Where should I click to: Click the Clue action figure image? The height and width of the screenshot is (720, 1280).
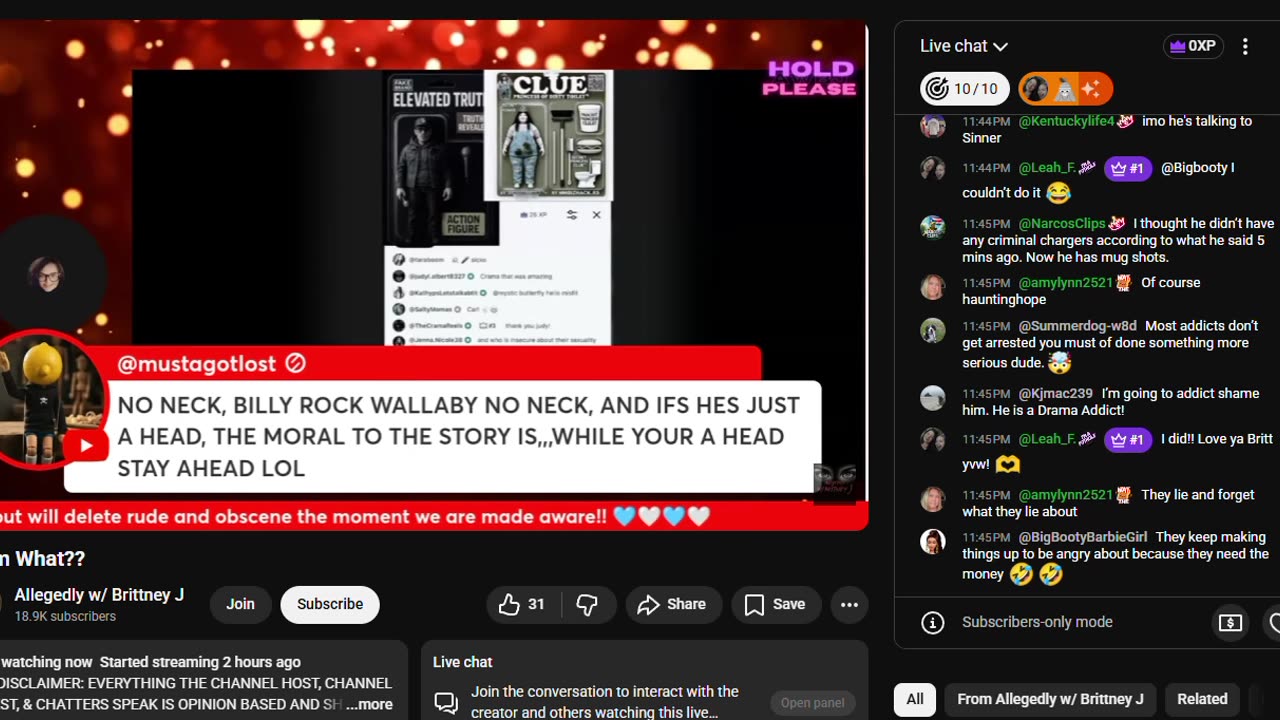pos(548,134)
